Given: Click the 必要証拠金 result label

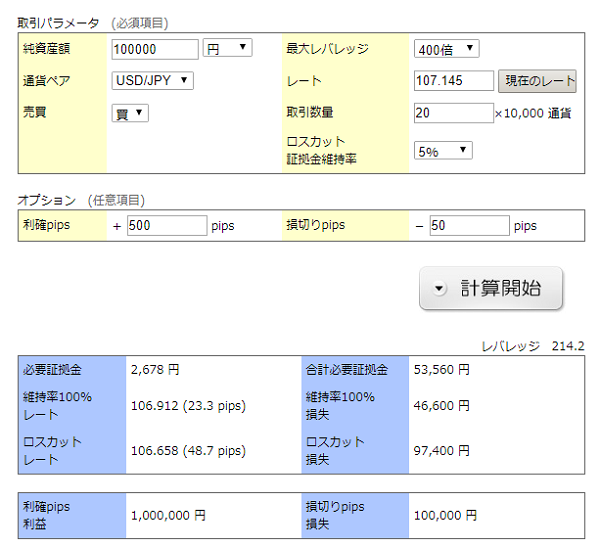Looking at the screenshot, I should [x=52, y=369].
